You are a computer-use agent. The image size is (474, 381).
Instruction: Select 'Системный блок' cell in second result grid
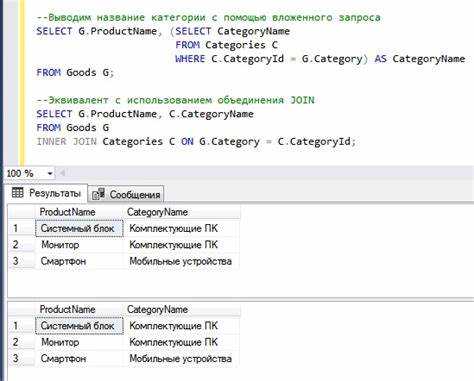point(79,326)
